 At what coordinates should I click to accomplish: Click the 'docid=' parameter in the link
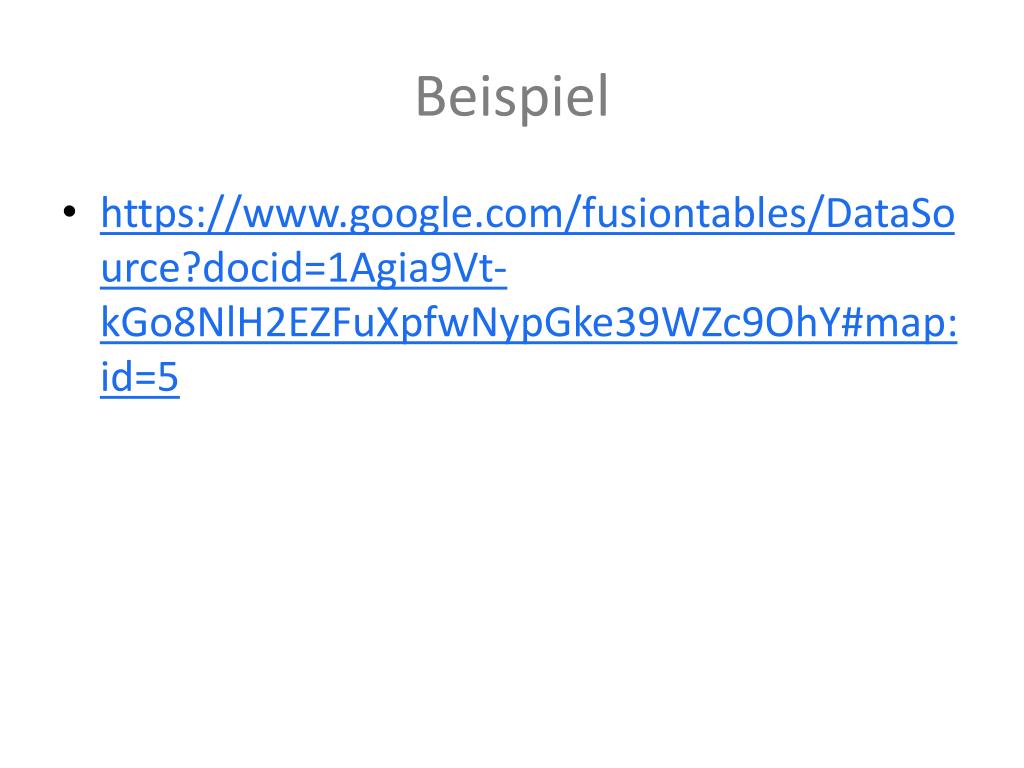[x=264, y=268]
